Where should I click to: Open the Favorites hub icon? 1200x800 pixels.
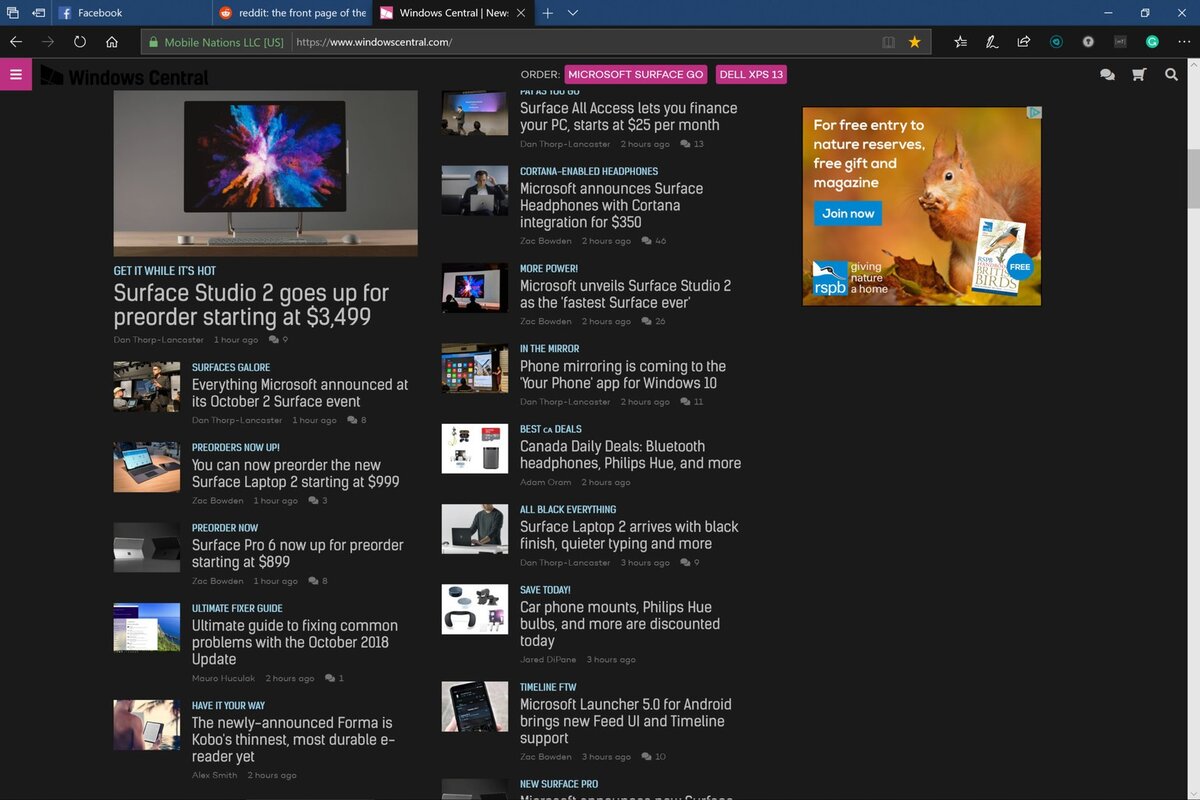960,42
